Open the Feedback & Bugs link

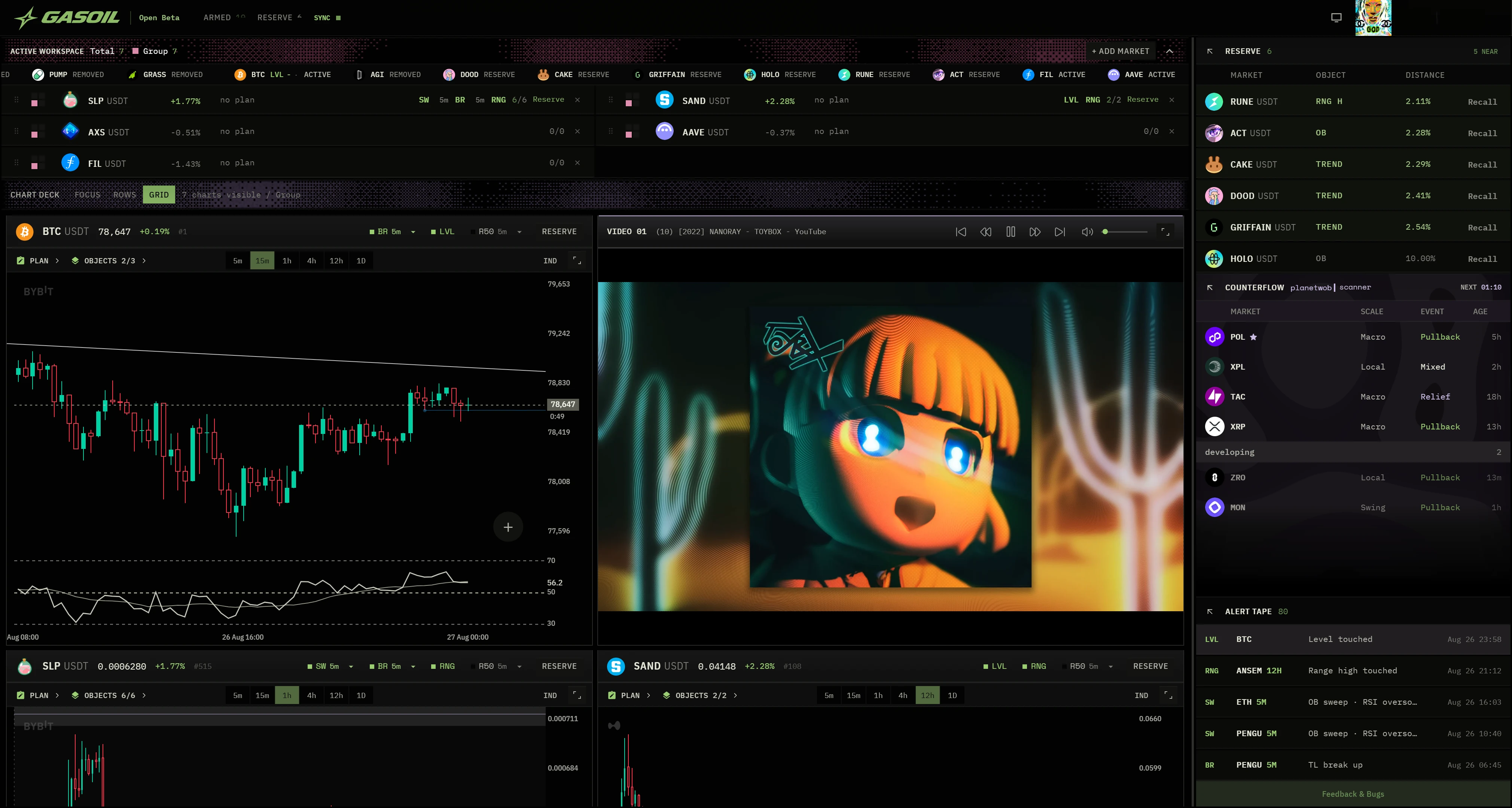coord(1352,794)
